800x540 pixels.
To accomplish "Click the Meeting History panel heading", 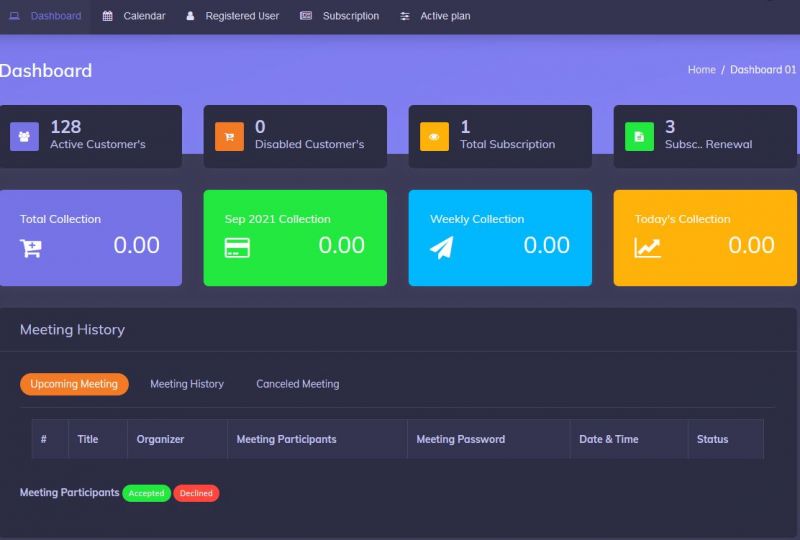I will pos(72,330).
